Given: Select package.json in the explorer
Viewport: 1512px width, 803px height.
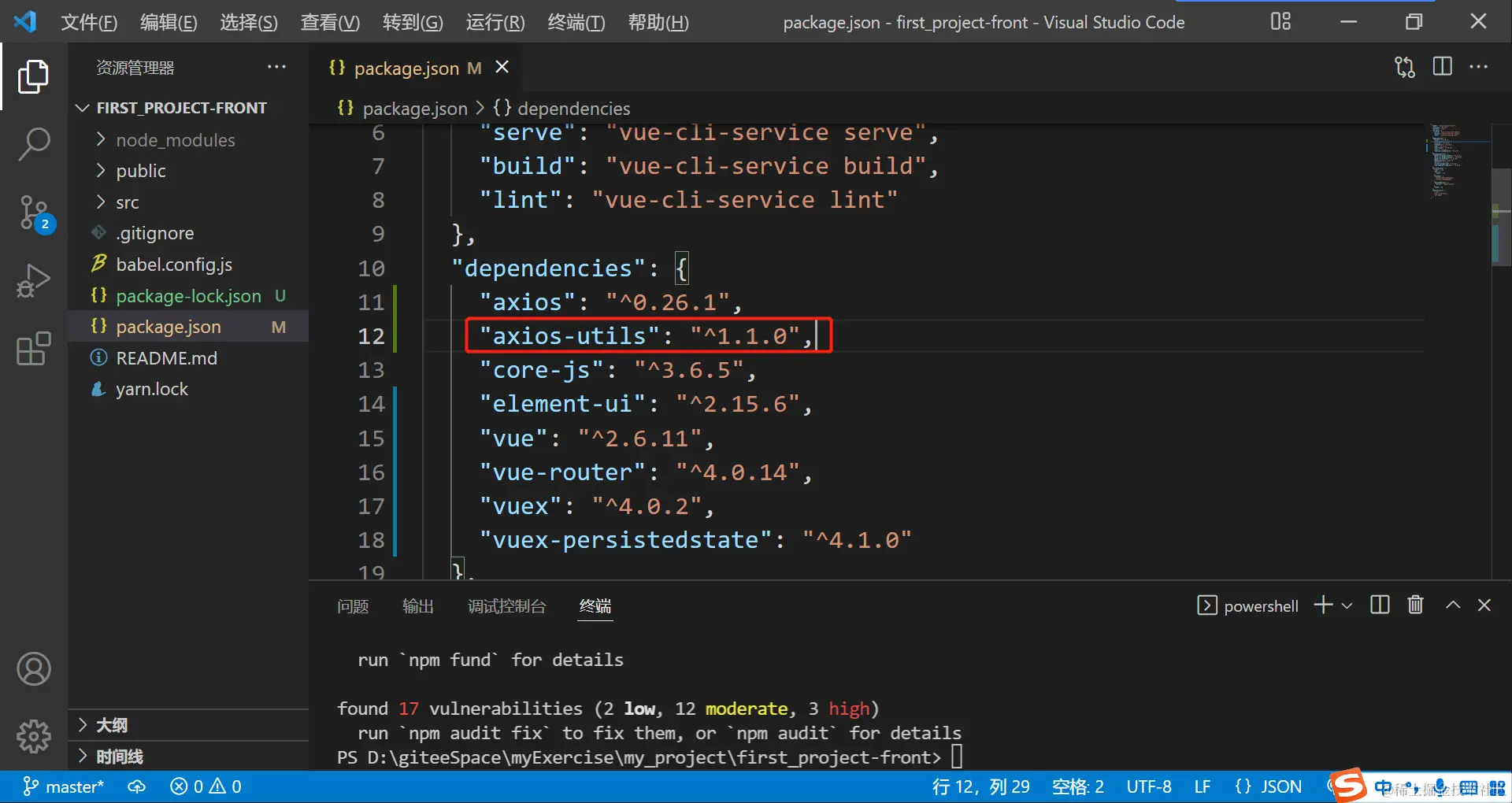Looking at the screenshot, I should (188, 327).
